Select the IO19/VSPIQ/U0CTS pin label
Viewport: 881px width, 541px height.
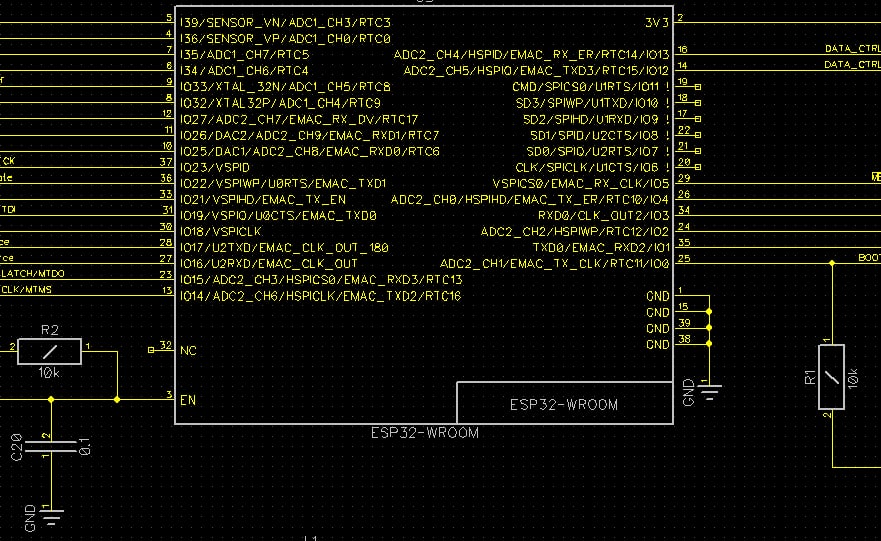279,216
